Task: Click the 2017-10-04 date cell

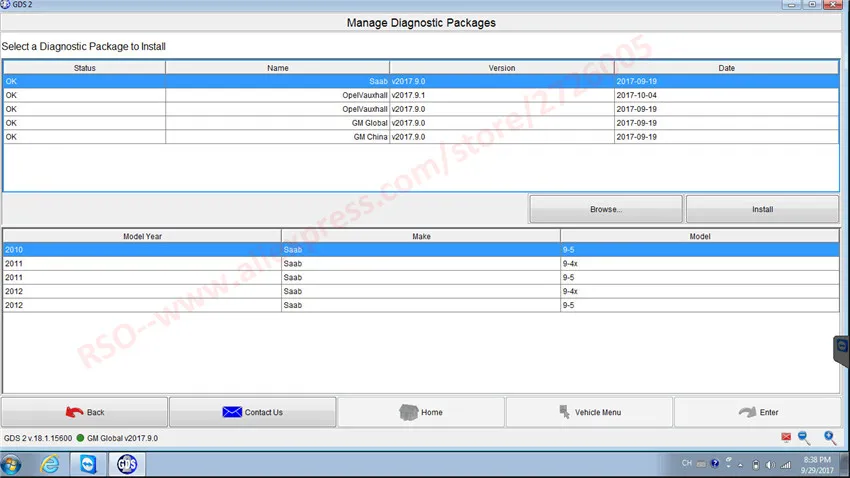Action: (726, 95)
